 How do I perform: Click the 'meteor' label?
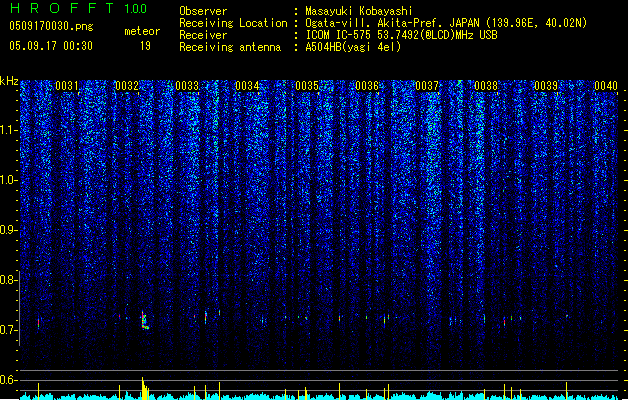142,31
